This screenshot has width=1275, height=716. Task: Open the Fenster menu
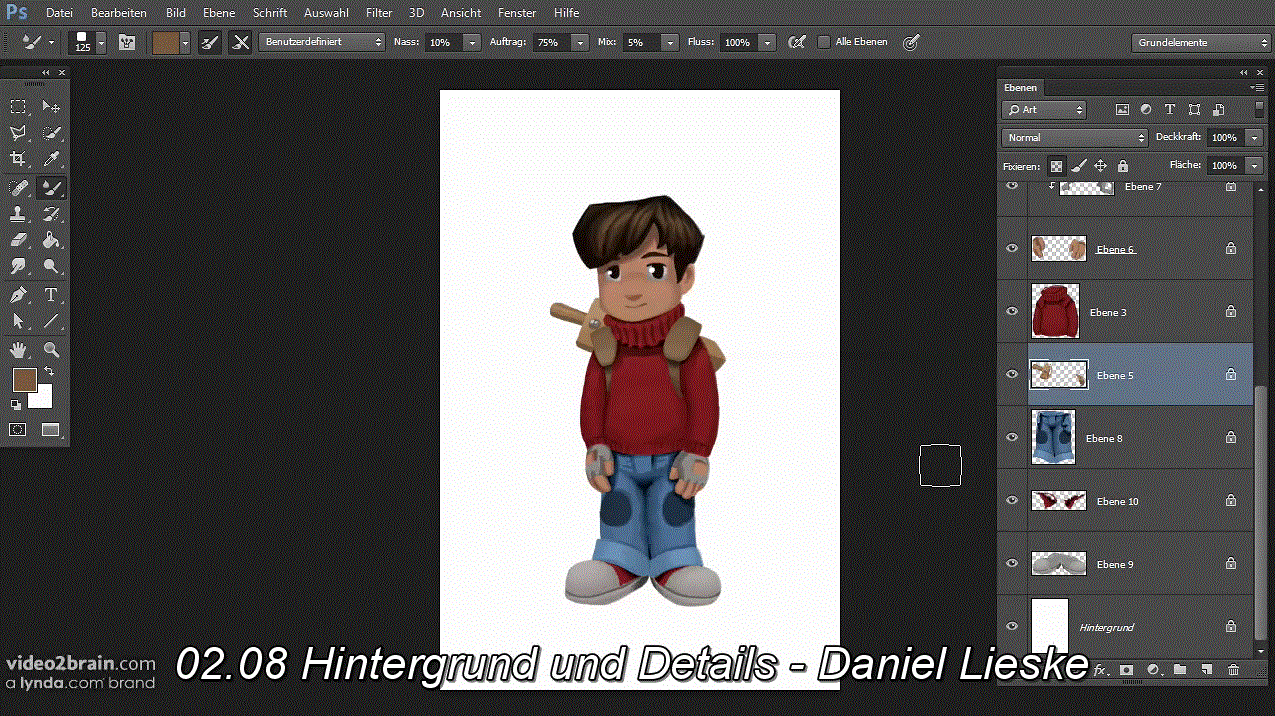coord(517,13)
